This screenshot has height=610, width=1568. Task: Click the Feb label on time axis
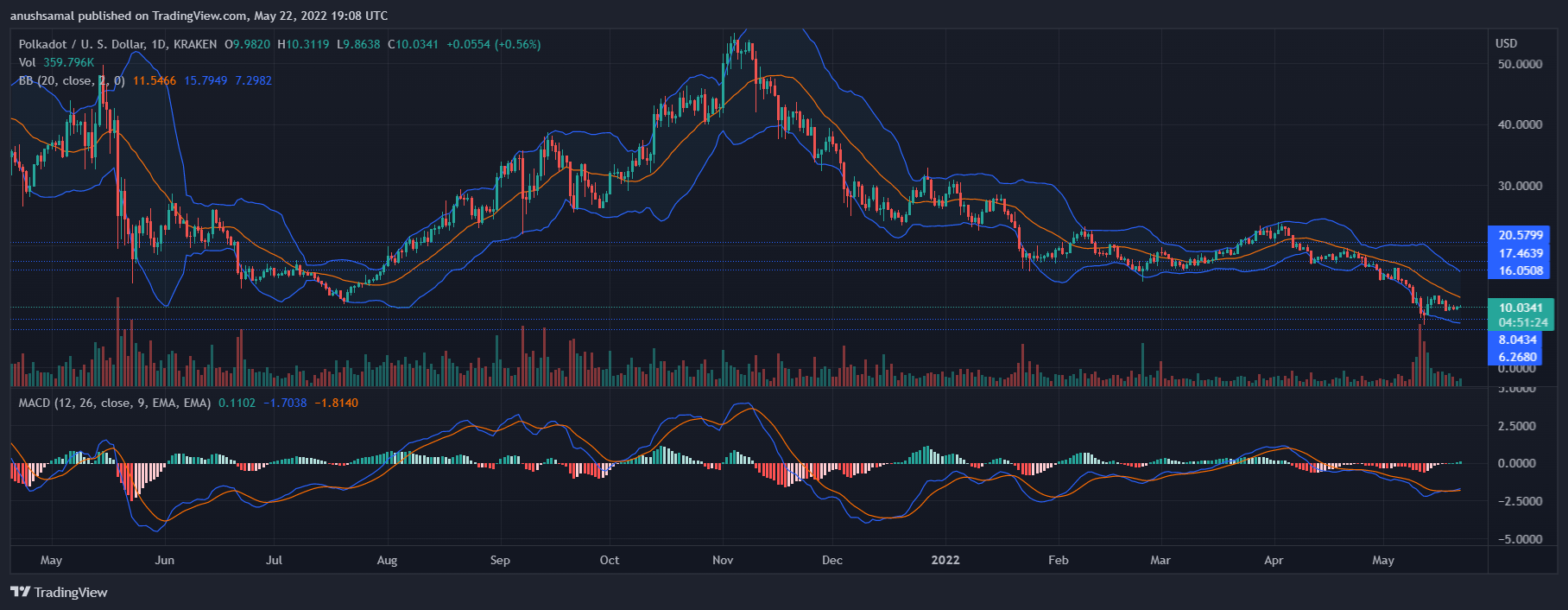(1058, 560)
